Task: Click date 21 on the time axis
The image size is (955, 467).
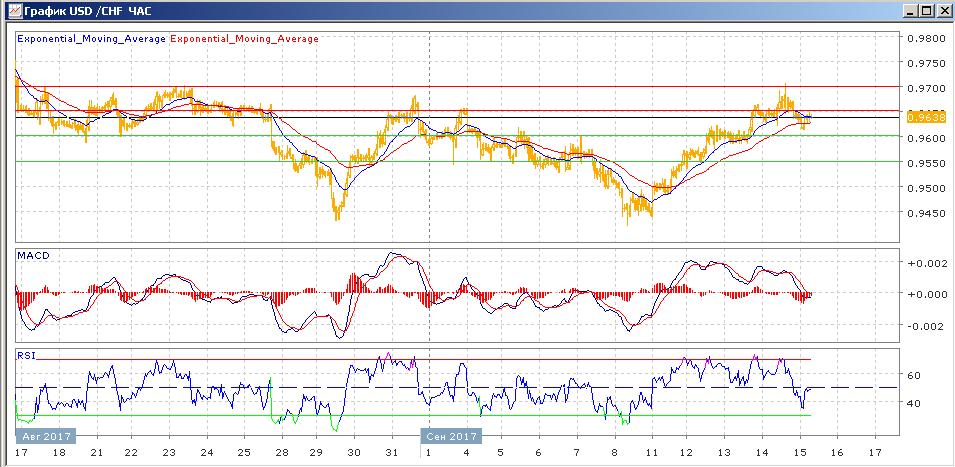Action: pyautogui.click(x=96, y=453)
